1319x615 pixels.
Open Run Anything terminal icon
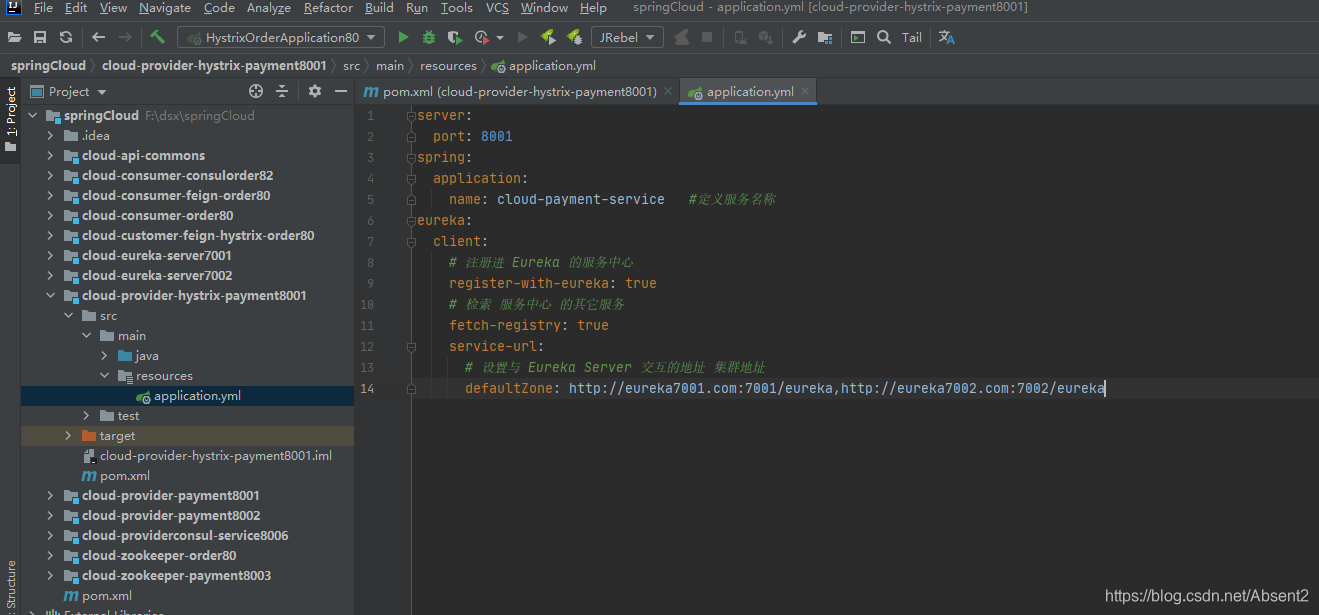click(x=858, y=37)
